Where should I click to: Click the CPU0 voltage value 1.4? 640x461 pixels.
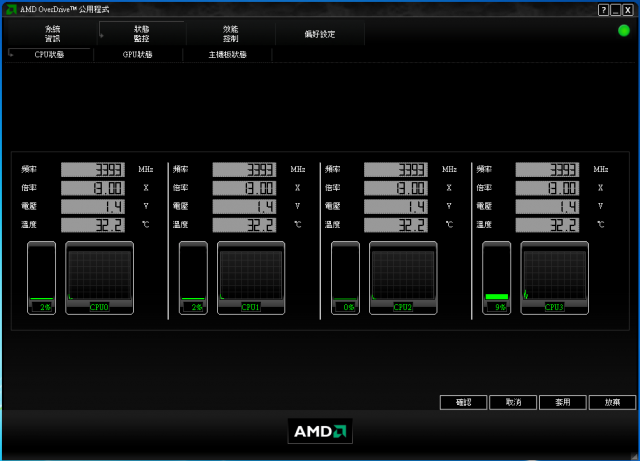(93, 207)
